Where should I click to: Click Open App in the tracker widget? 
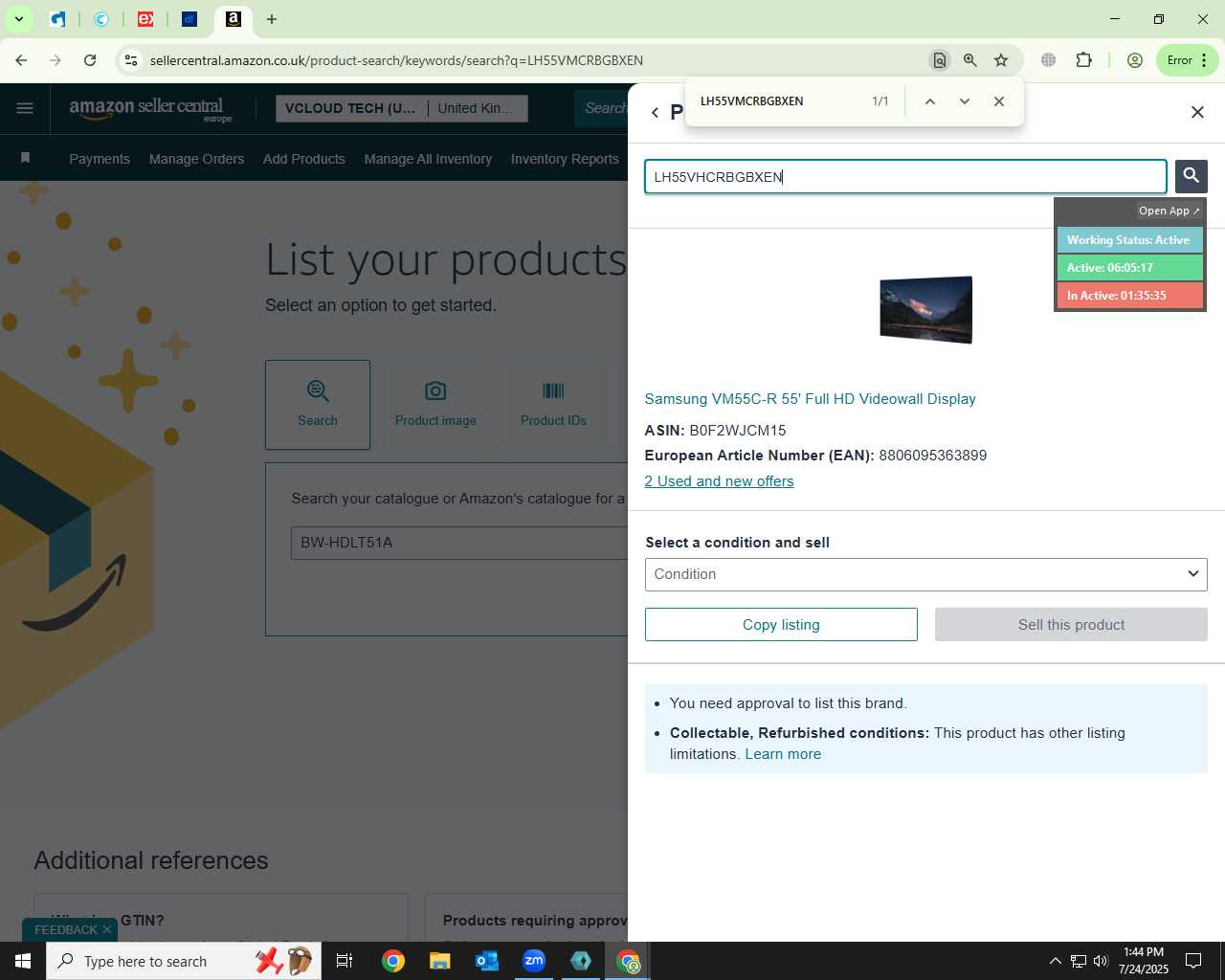[1169, 211]
